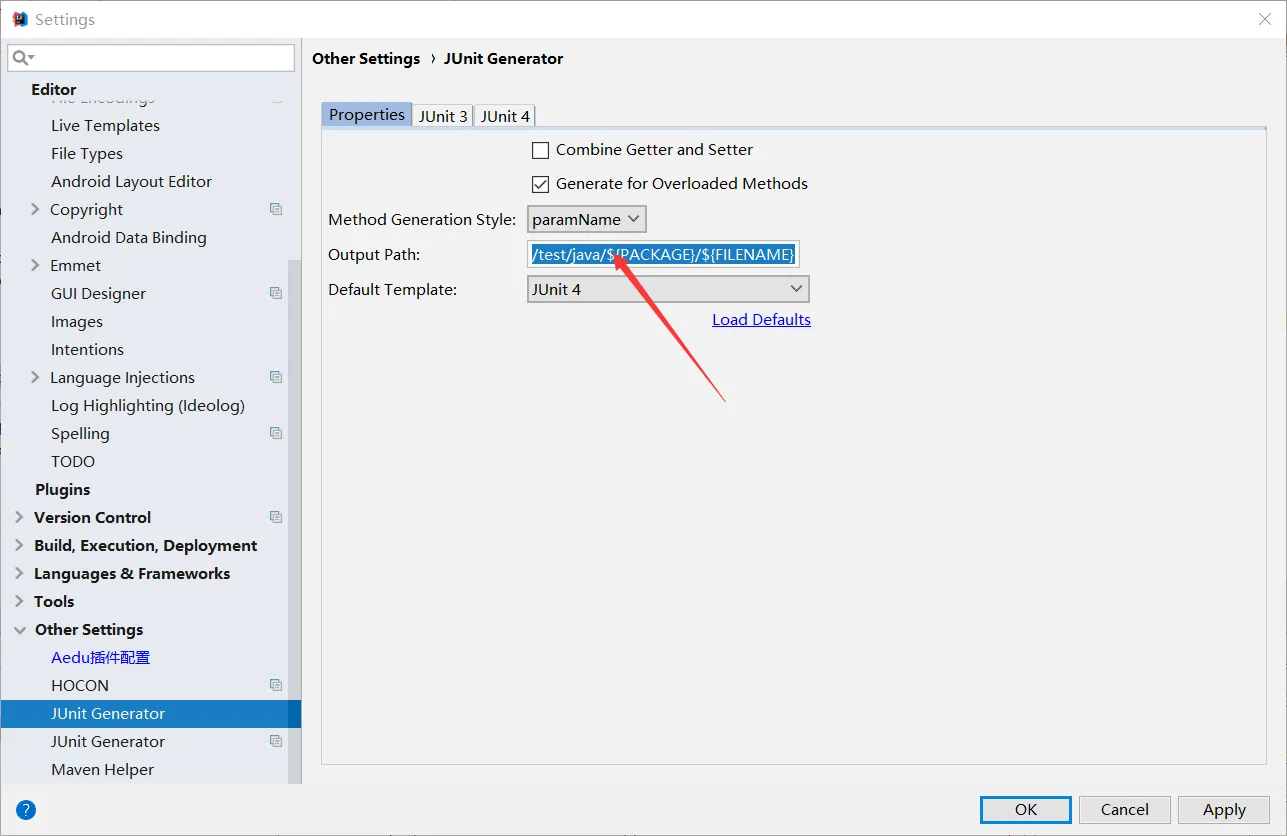This screenshot has width=1287, height=836.
Task: Open Aedu插件配置 settings page
Action: coord(100,657)
